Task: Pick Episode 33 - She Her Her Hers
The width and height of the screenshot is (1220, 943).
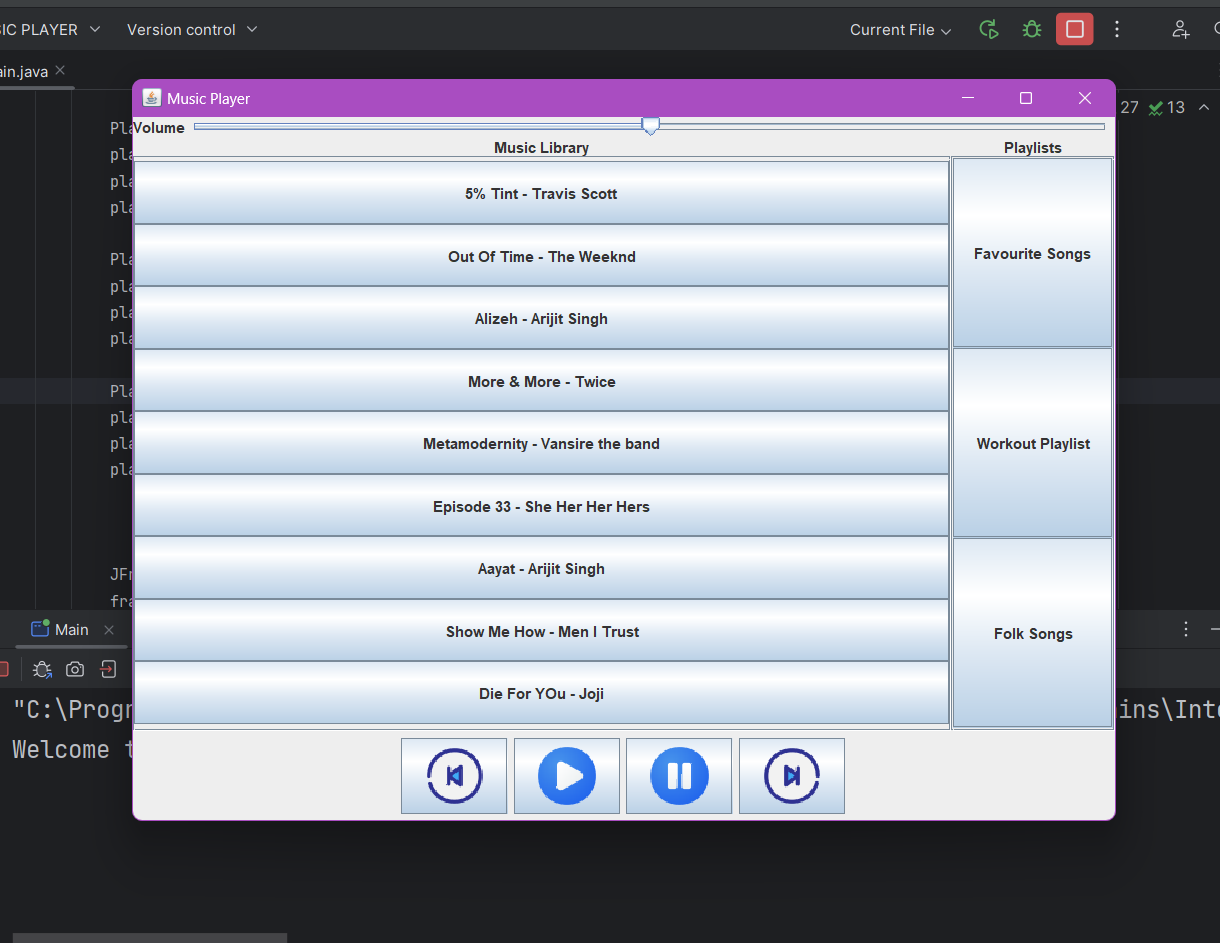Action: pyautogui.click(x=541, y=506)
